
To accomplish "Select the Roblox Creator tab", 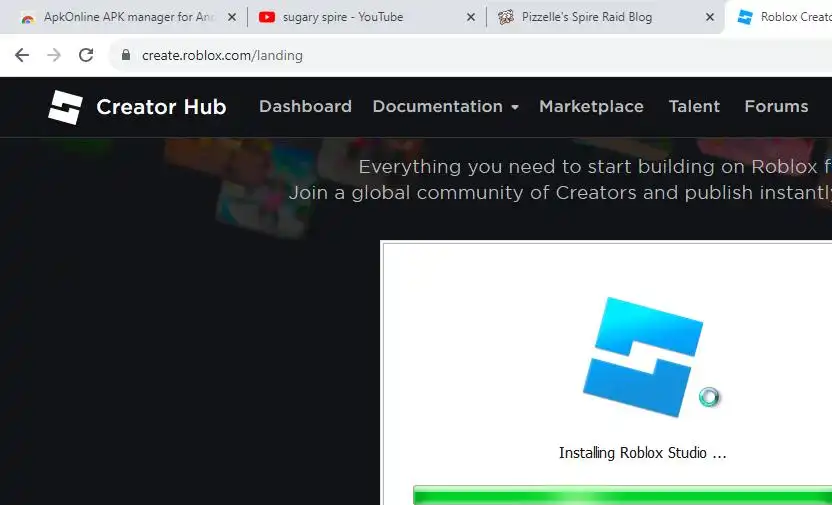I will point(779,18).
